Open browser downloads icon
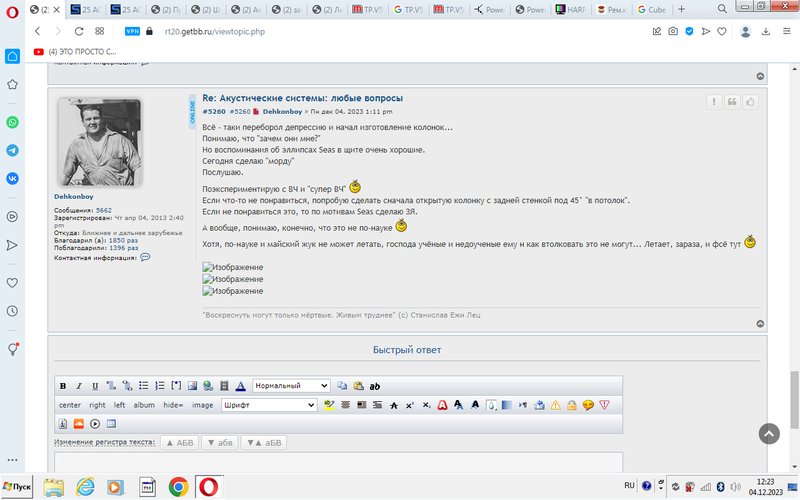 click(x=766, y=31)
